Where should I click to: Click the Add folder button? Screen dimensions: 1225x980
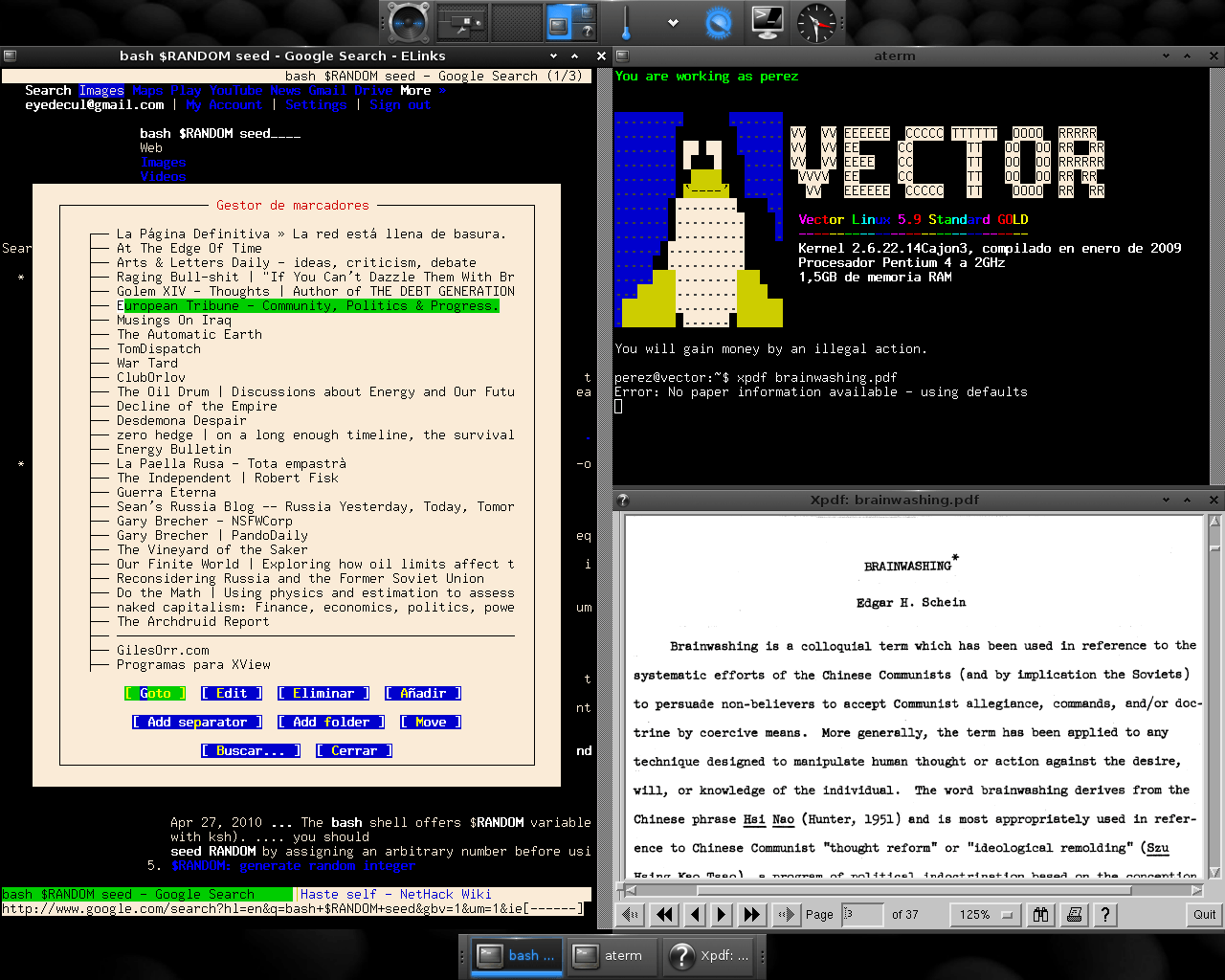click(x=331, y=723)
